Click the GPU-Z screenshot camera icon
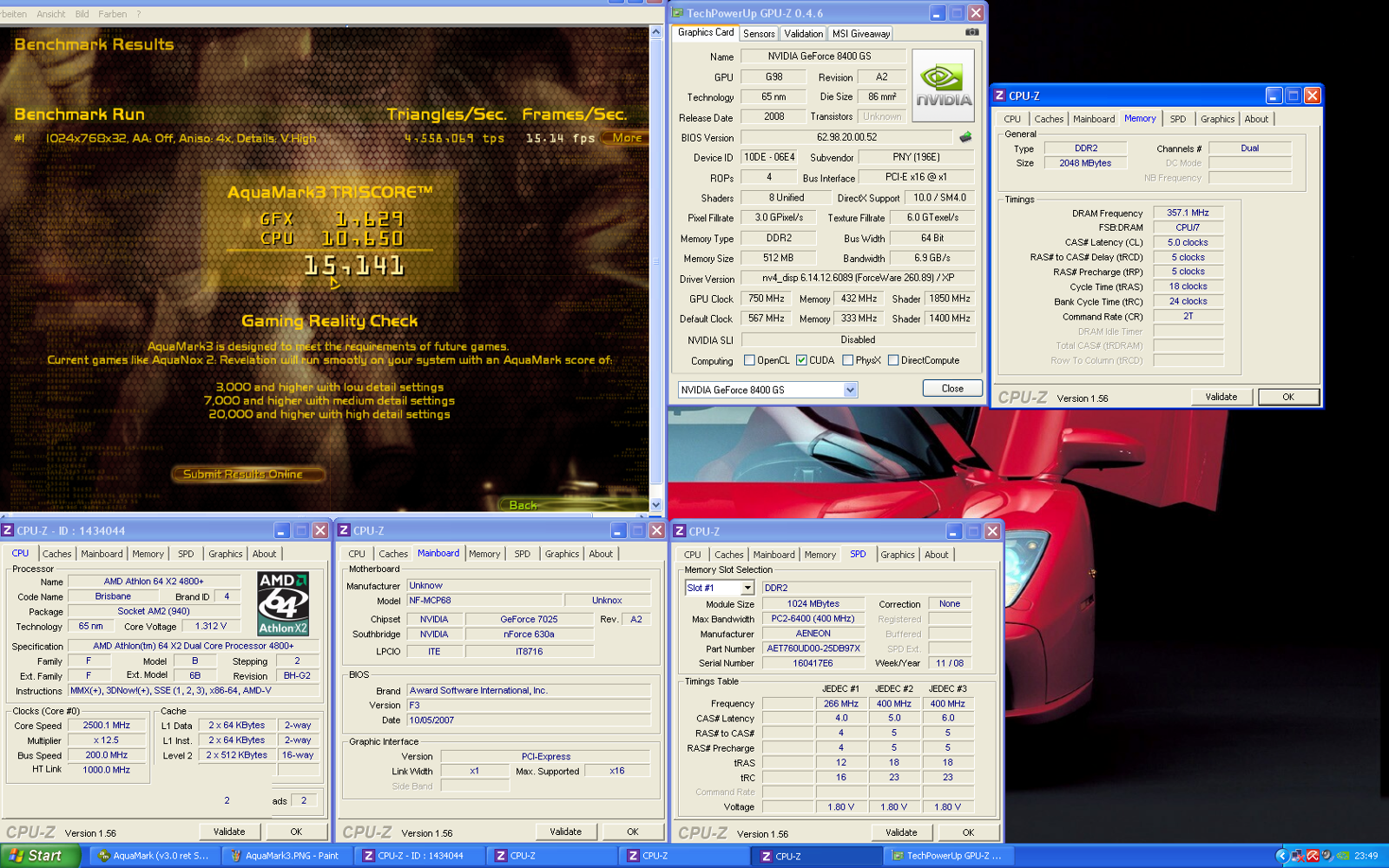 point(971,32)
